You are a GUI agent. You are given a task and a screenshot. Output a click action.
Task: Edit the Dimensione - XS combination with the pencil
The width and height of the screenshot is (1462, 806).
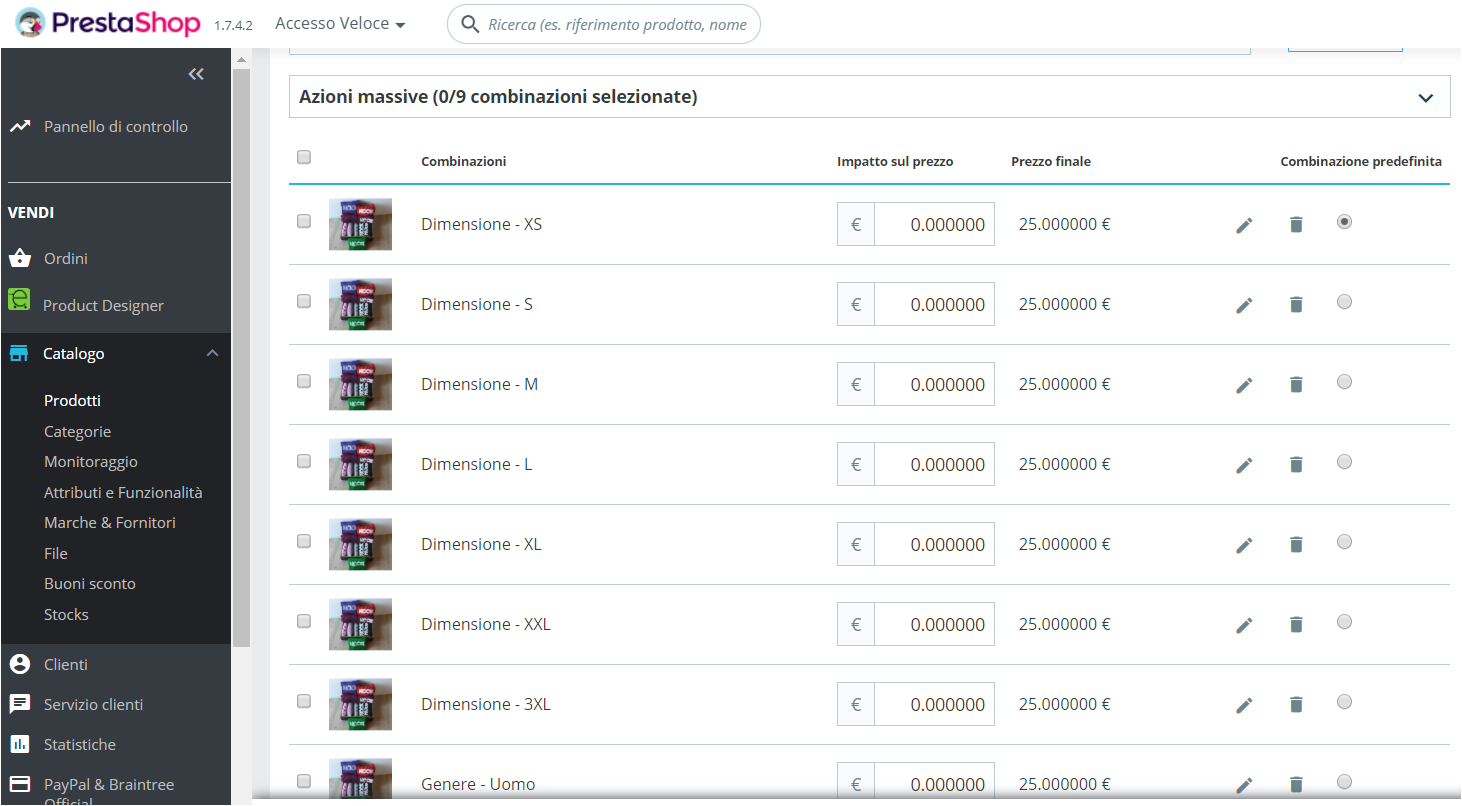1244,225
